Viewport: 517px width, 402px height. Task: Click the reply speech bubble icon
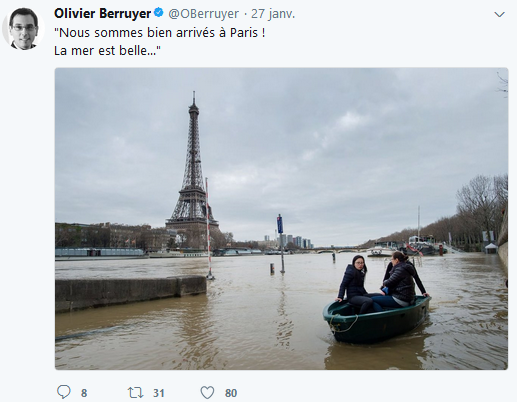[x=63, y=392]
